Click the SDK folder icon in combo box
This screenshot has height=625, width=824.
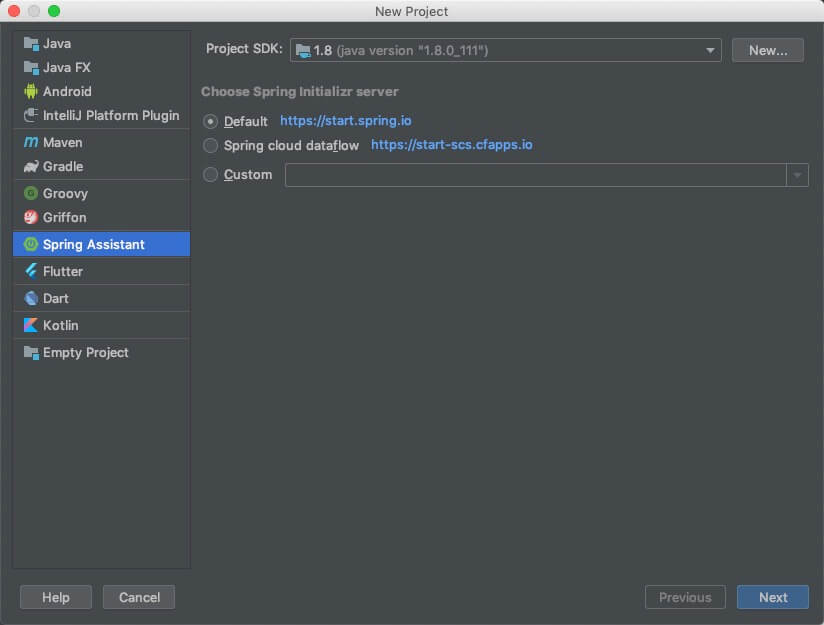click(x=303, y=50)
